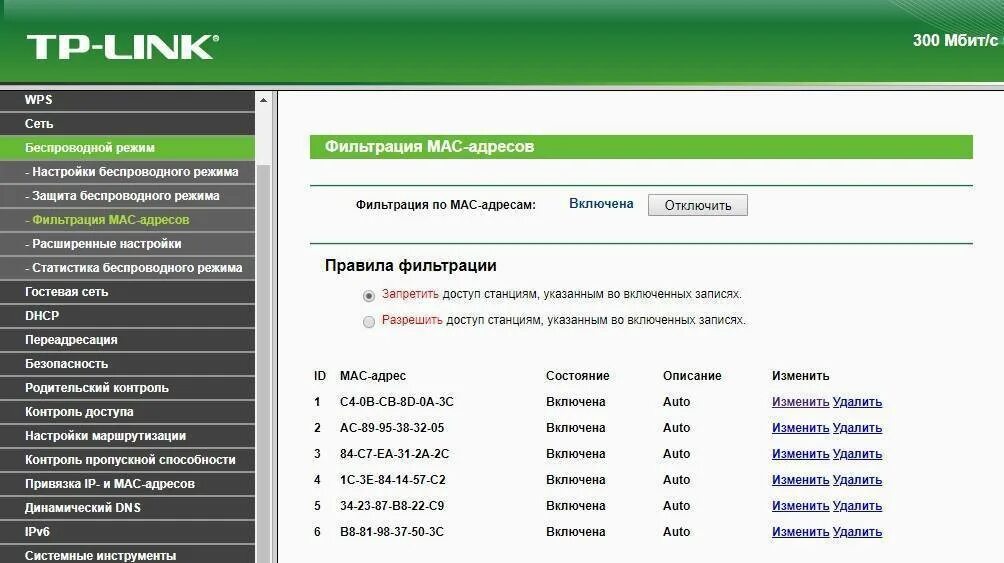This screenshot has height=563, width=1004.
Task: Click Удалить for AC-89-95-38-32-05
Action: pos(857,428)
